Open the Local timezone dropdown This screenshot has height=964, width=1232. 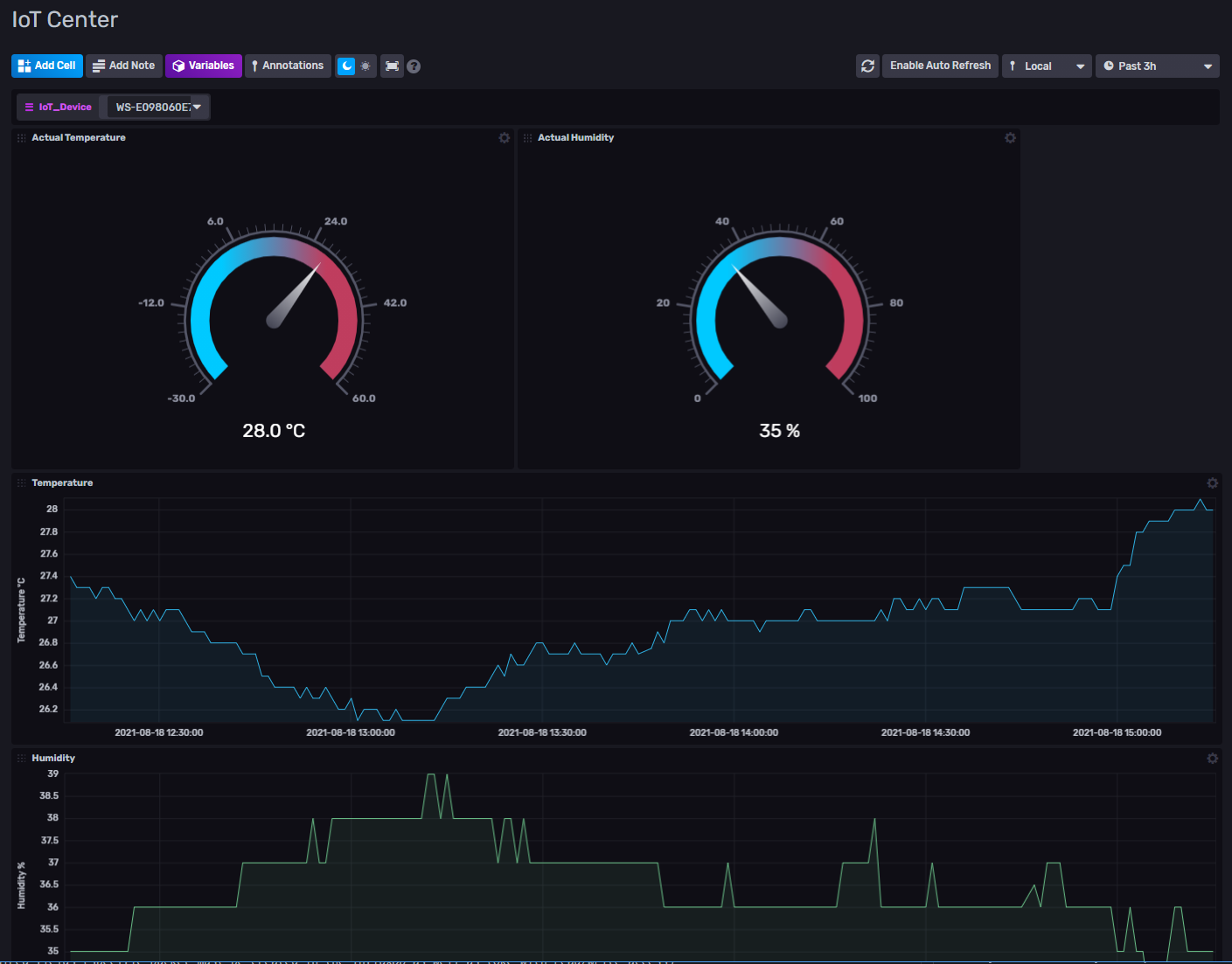1048,66
